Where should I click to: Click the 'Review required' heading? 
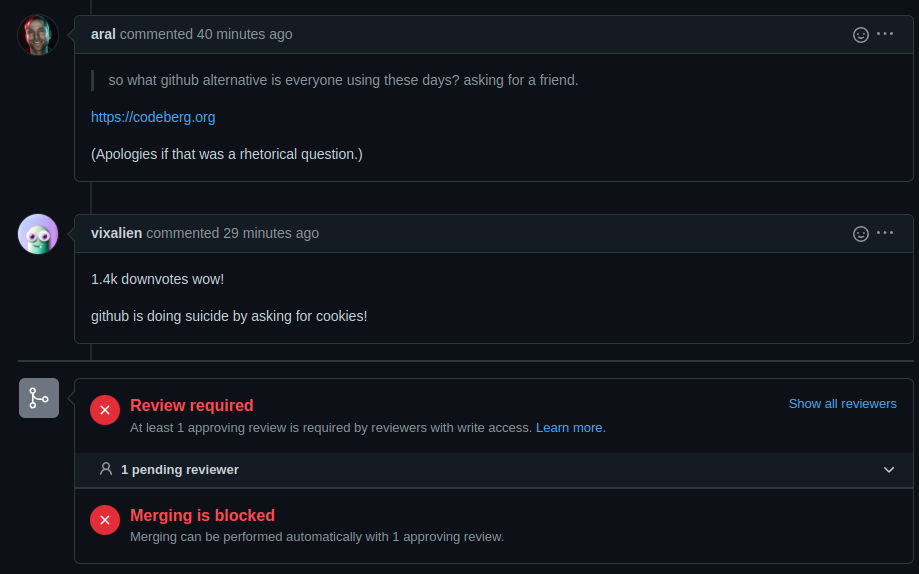click(x=192, y=405)
